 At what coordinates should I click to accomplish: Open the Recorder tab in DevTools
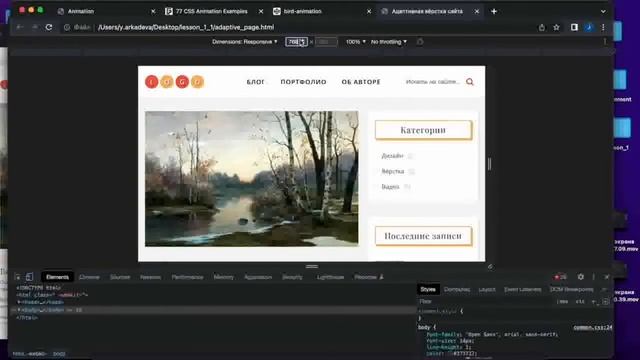pyautogui.click(x=369, y=277)
